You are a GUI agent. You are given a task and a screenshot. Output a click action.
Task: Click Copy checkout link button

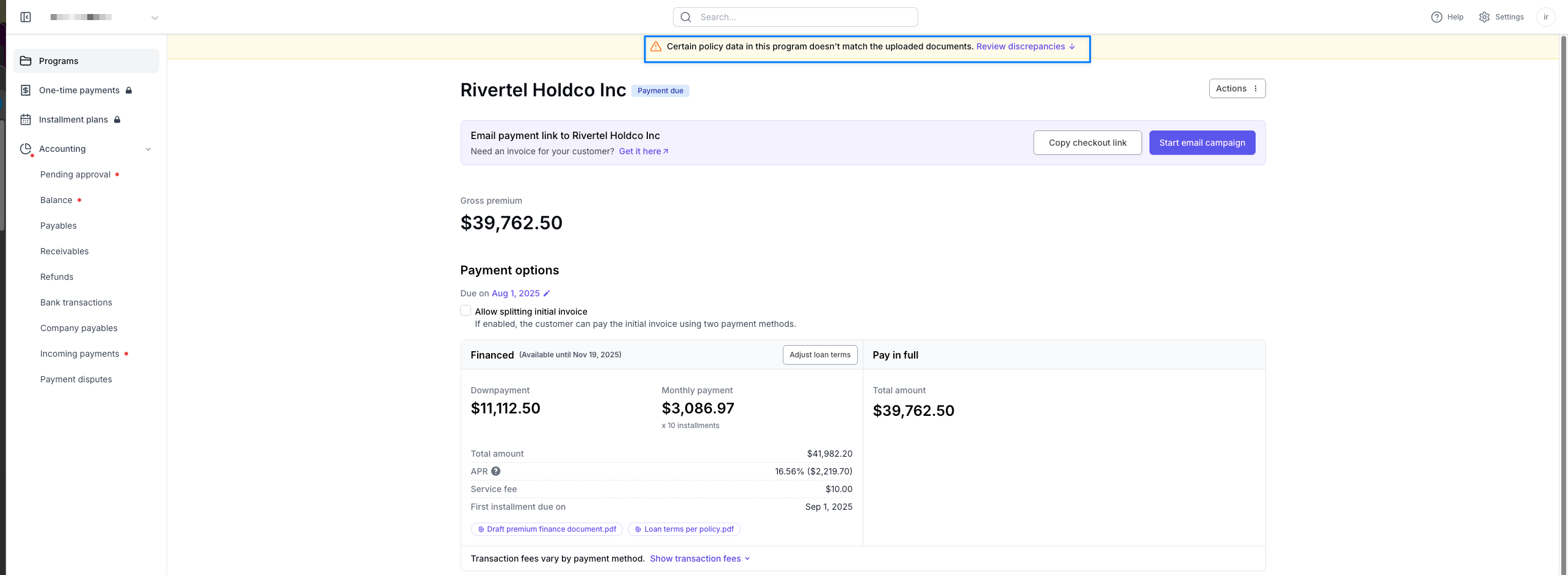tap(1087, 143)
